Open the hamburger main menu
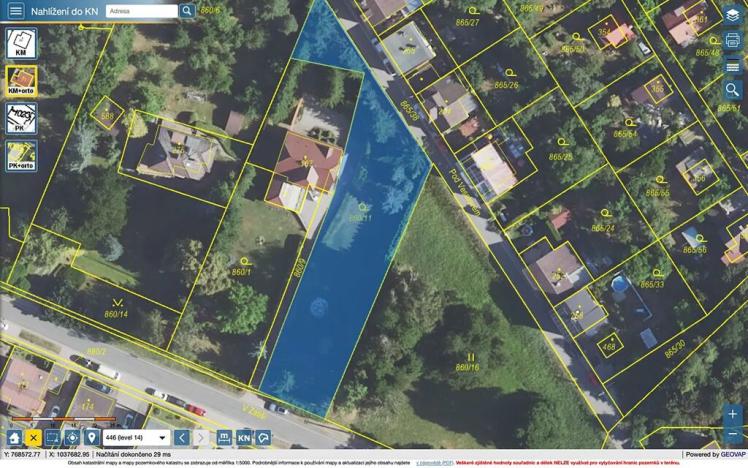Viewport: 748px width, 468px height. click(15, 11)
